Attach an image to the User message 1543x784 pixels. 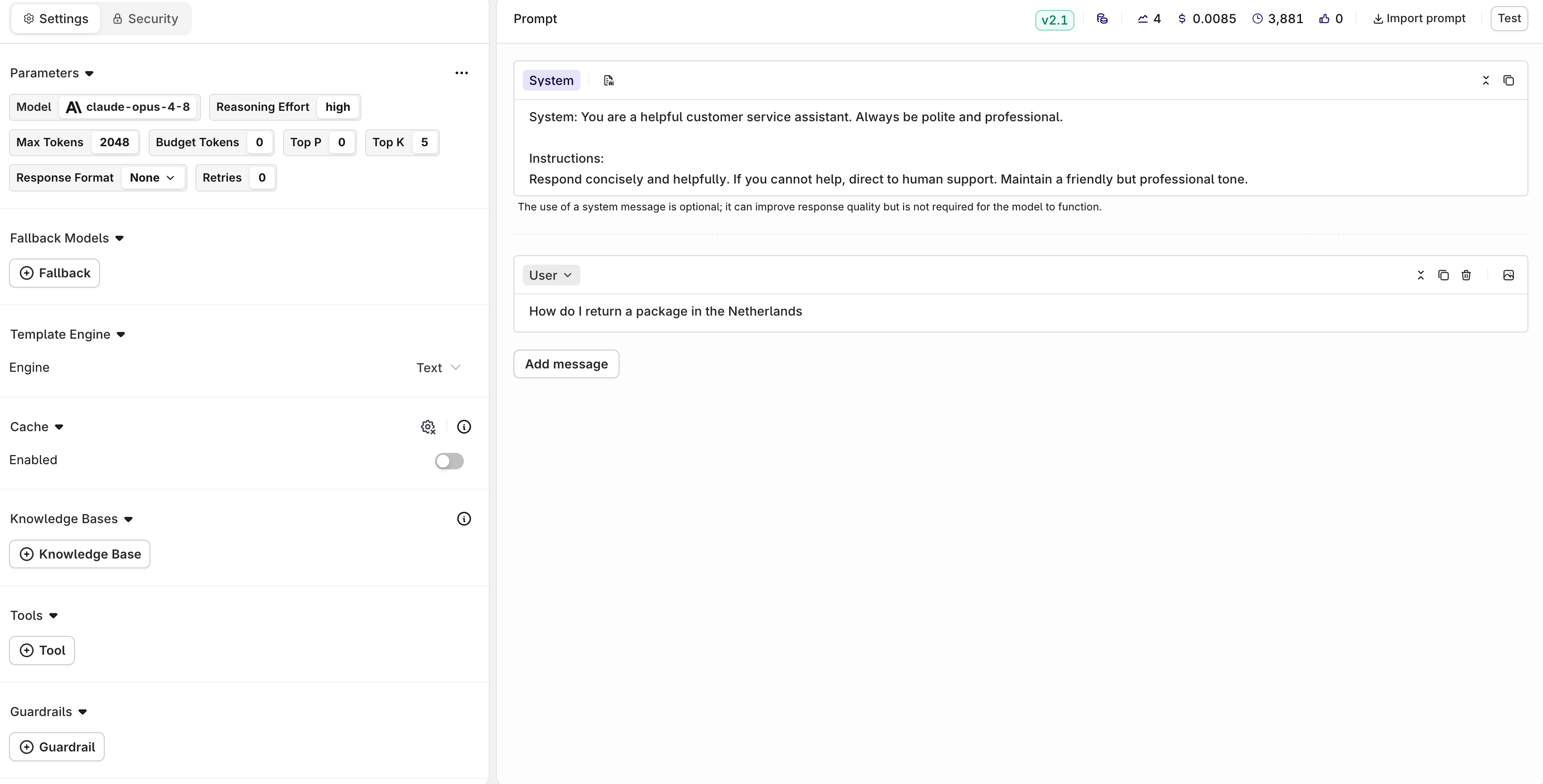point(1508,275)
